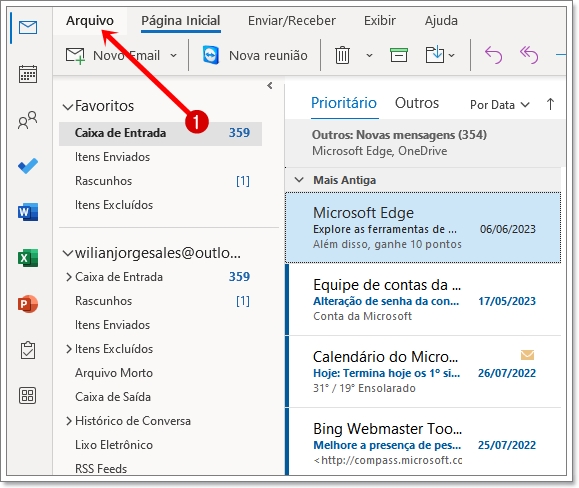The image size is (579, 488).
Task: Click the 25/07/2022 date text
Action: click(x=507, y=445)
